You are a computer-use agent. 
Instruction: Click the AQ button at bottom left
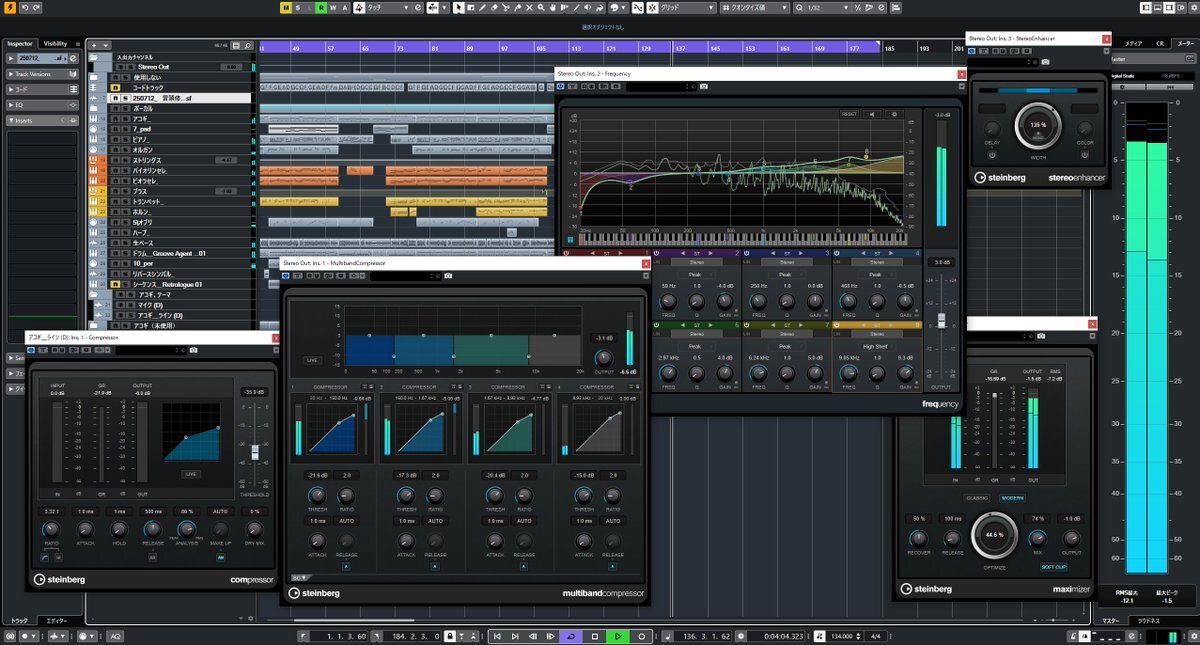point(115,636)
